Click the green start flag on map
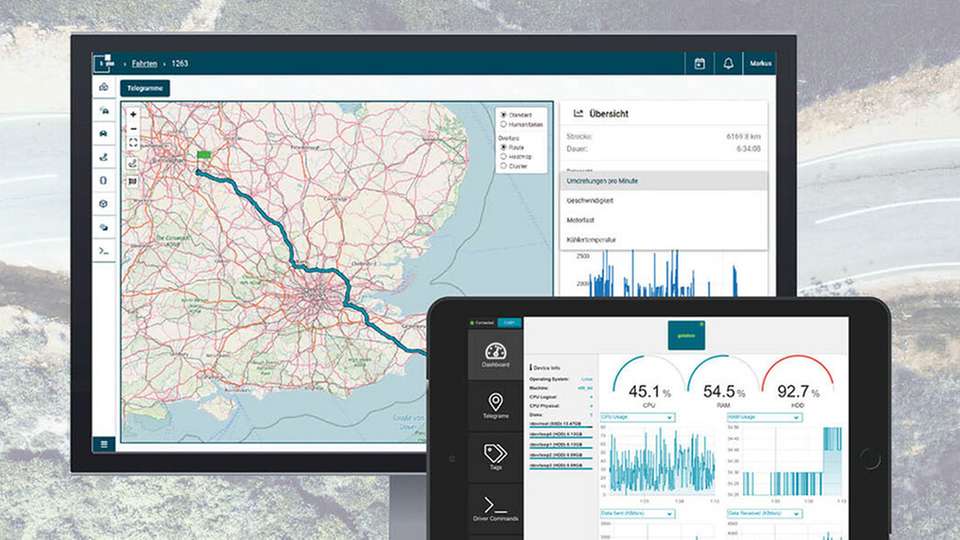Viewport: 960px width, 540px height. pyautogui.click(x=204, y=156)
